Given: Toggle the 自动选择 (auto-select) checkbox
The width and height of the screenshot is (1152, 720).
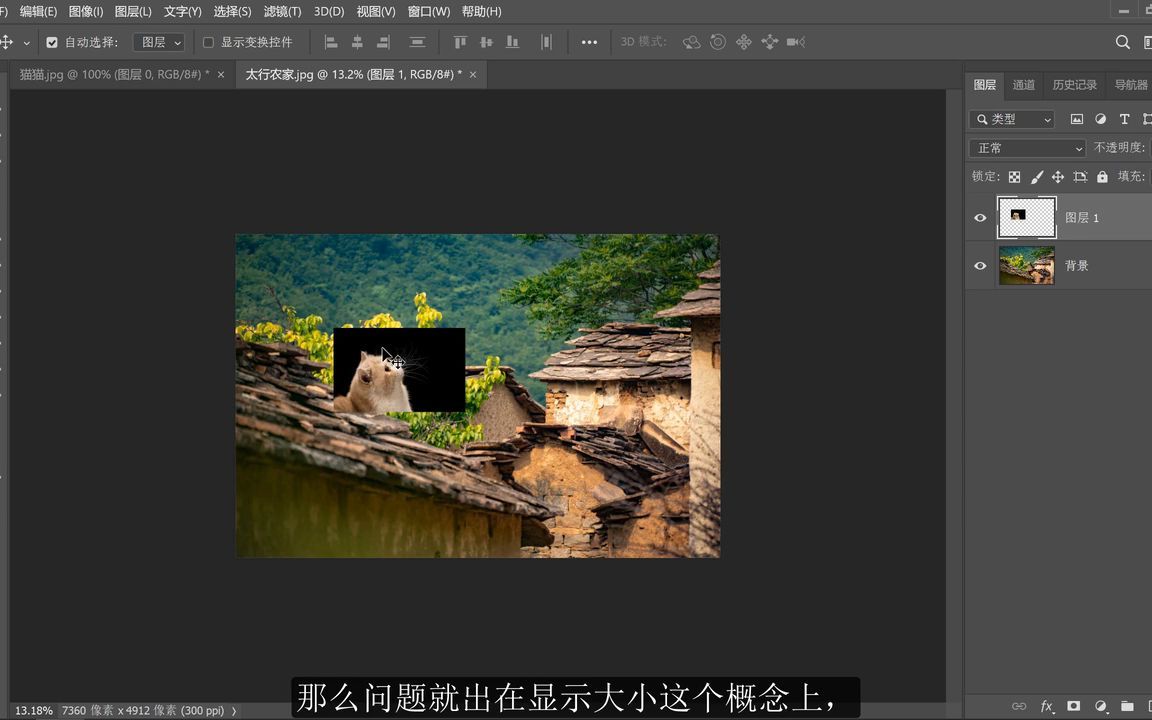Looking at the screenshot, I should point(52,42).
